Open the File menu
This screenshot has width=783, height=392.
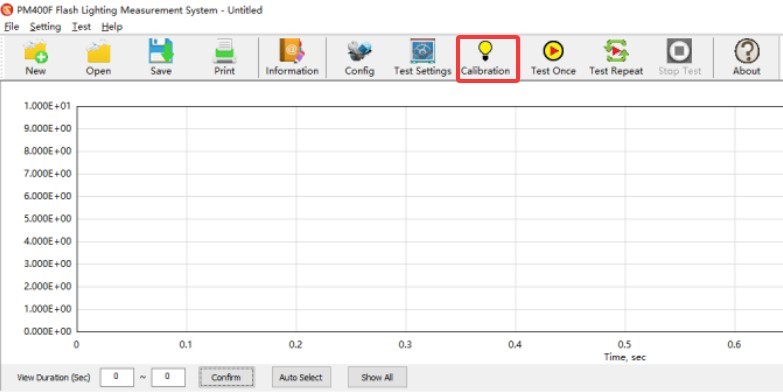[11, 26]
